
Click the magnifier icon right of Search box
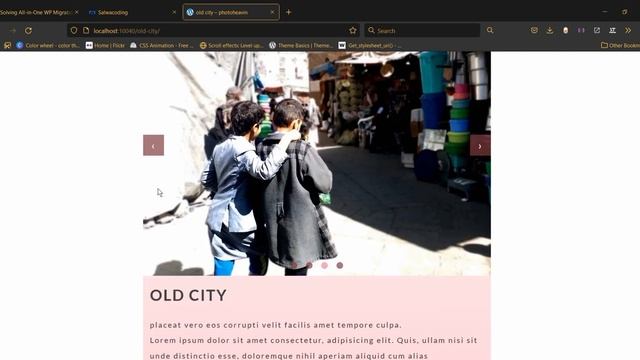(x=490, y=30)
